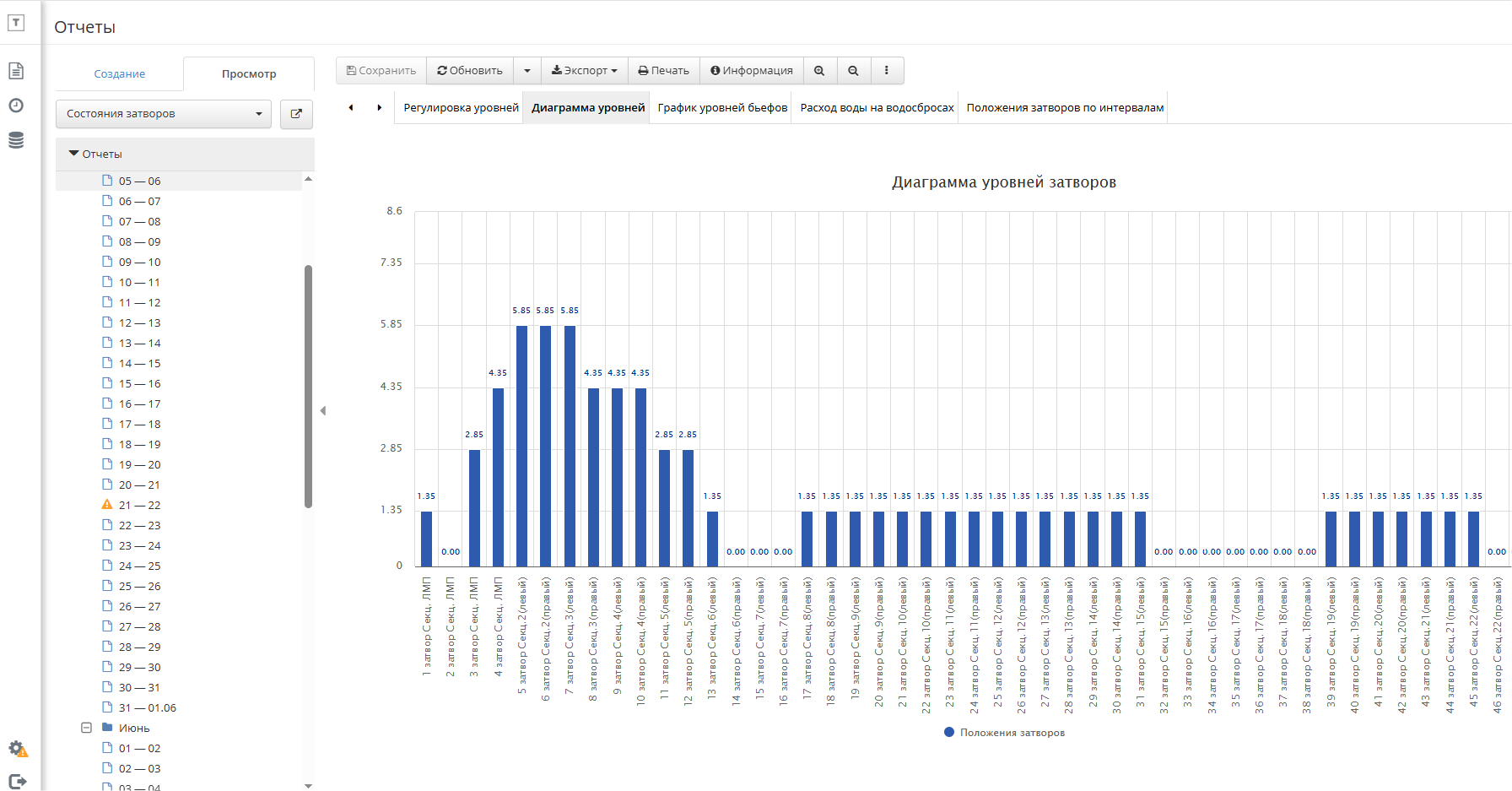
Task: Open the clock history sidebar icon
Action: pos(16,106)
